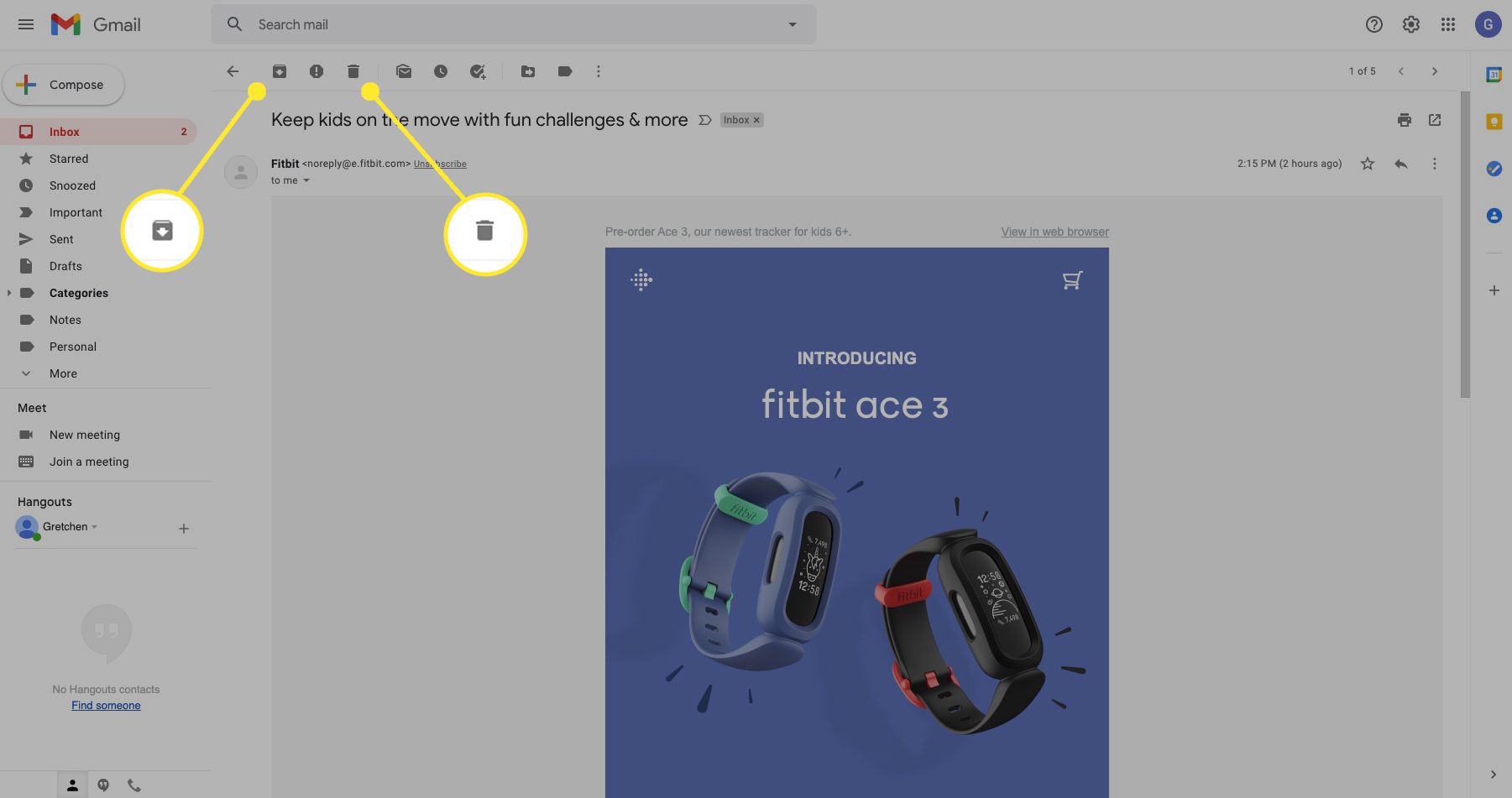Show search options dropdown
This screenshot has height=798, width=1512.
click(x=793, y=24)
